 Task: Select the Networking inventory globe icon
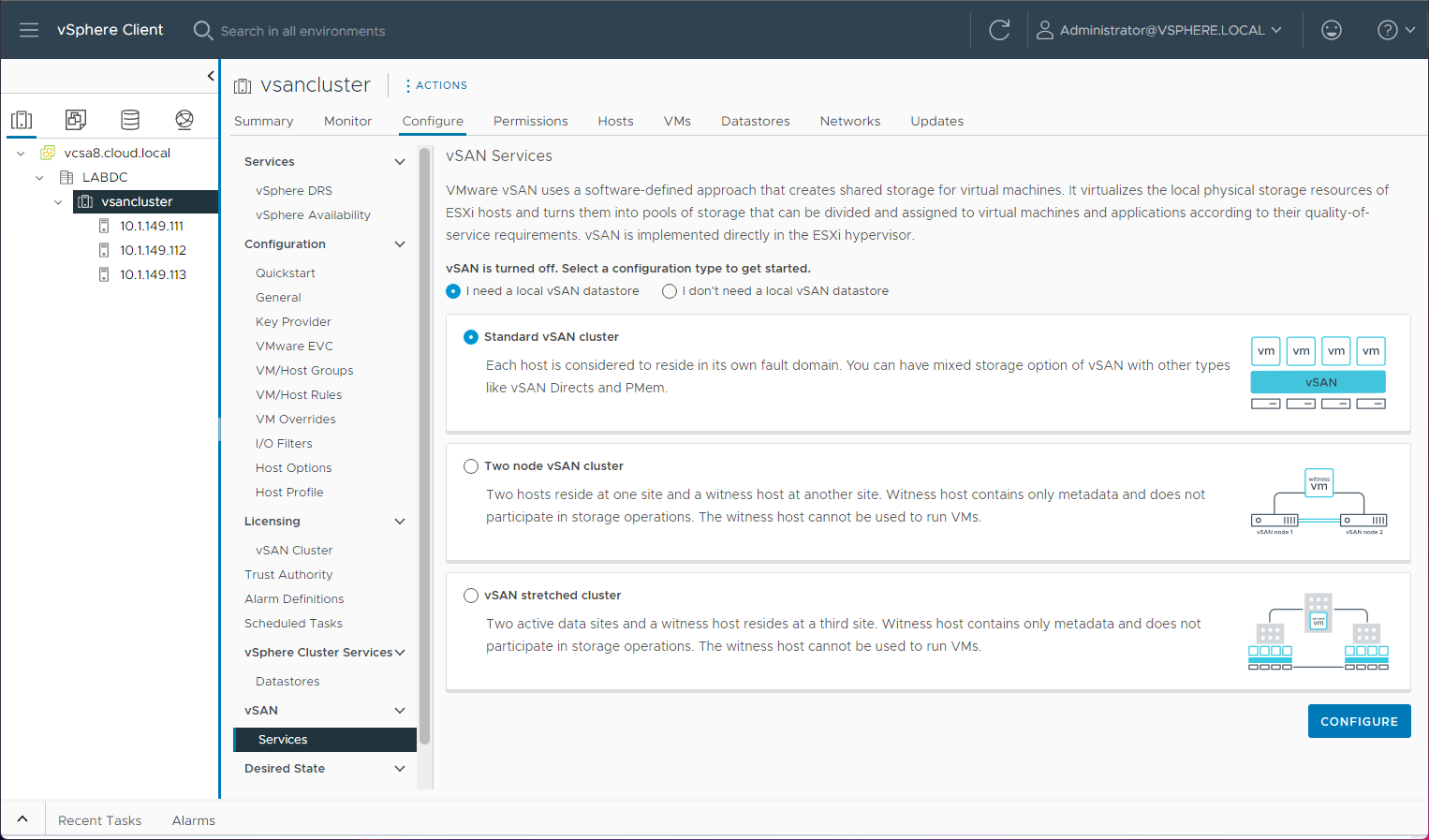[x=184, y=119]
